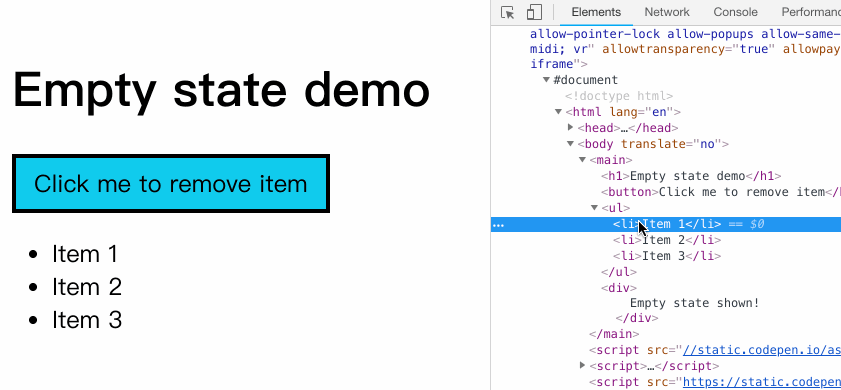
Task: Expand the head element
Action: click(x=570, y=128)
